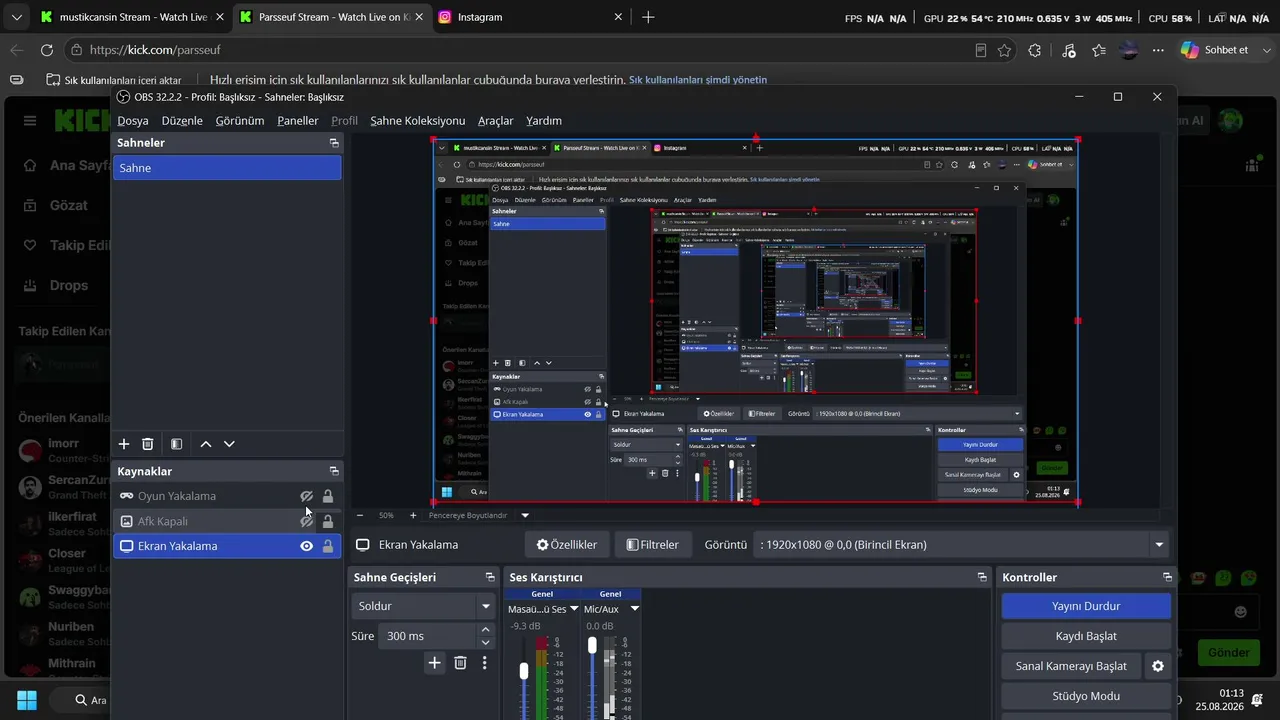
Task: Open virtual camera settings gear
Action: (1158, 666)
